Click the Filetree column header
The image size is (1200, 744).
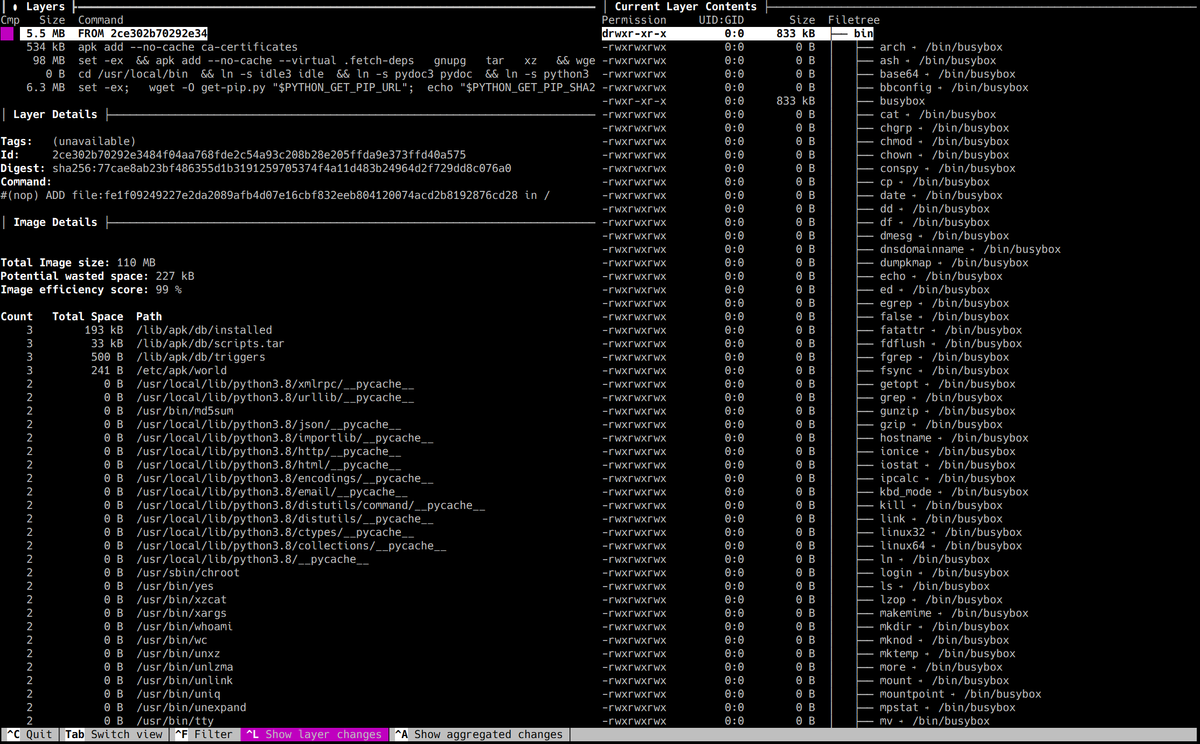point(856,20)
